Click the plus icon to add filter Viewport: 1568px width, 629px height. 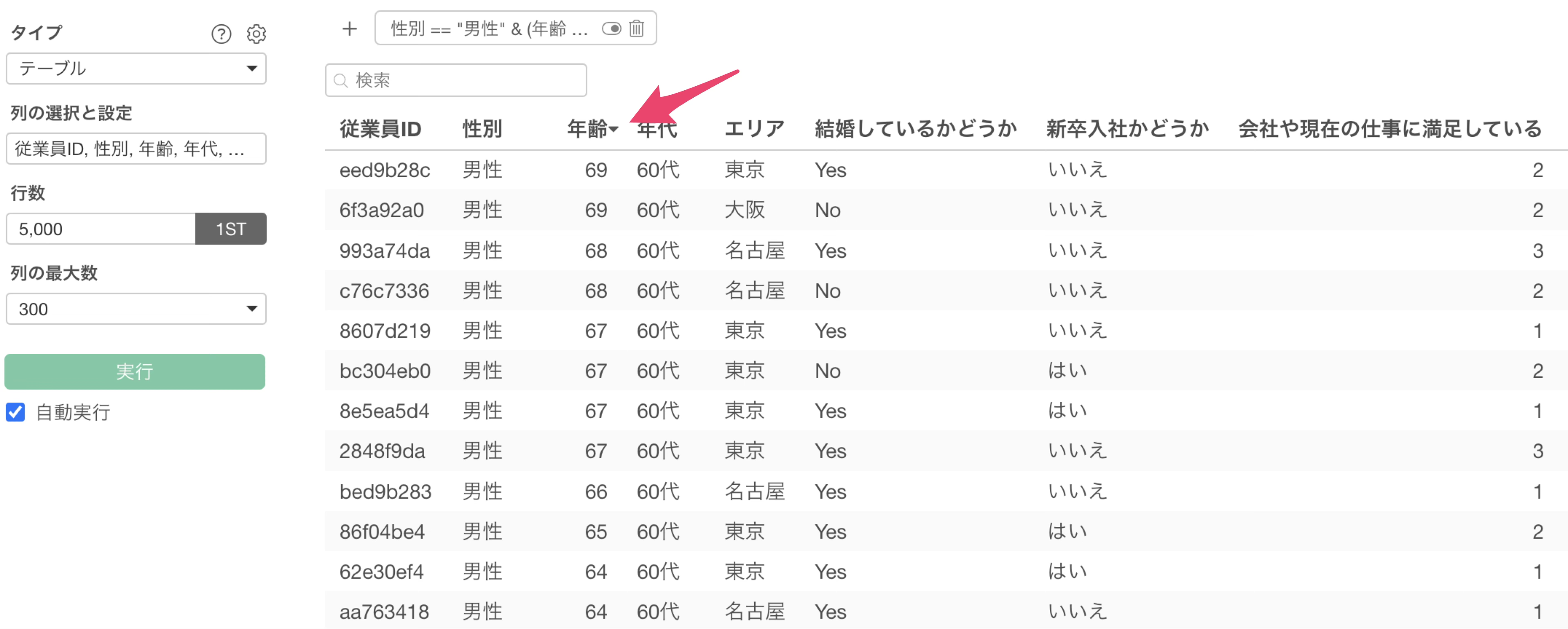tap(350, 29)
